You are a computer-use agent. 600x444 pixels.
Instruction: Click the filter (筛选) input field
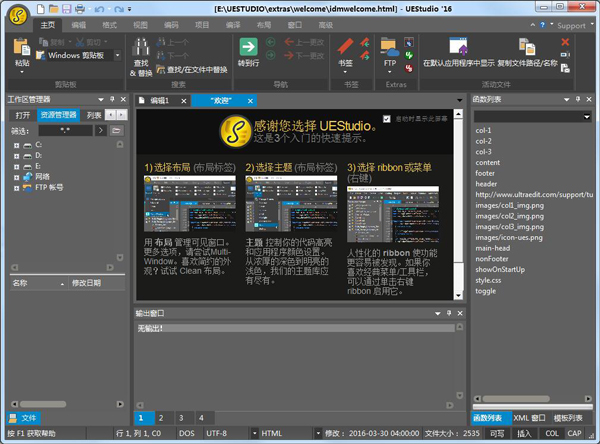coord(65,131)
